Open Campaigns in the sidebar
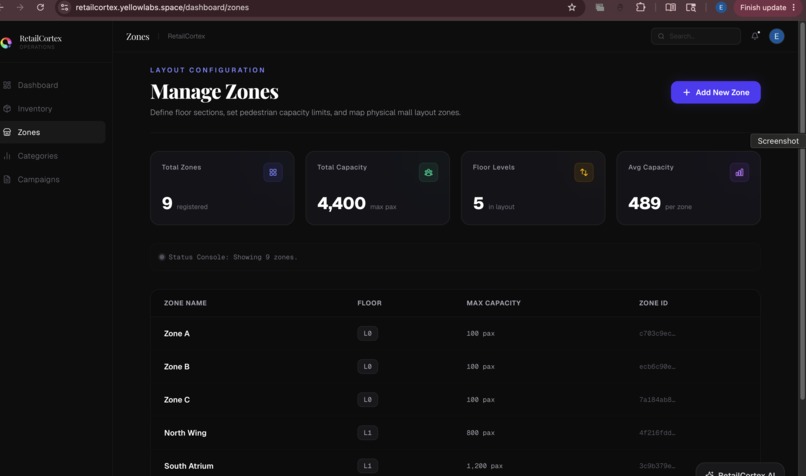Image resolution: width=806 pixels, height=476 pixels. (x=39, y=179)
